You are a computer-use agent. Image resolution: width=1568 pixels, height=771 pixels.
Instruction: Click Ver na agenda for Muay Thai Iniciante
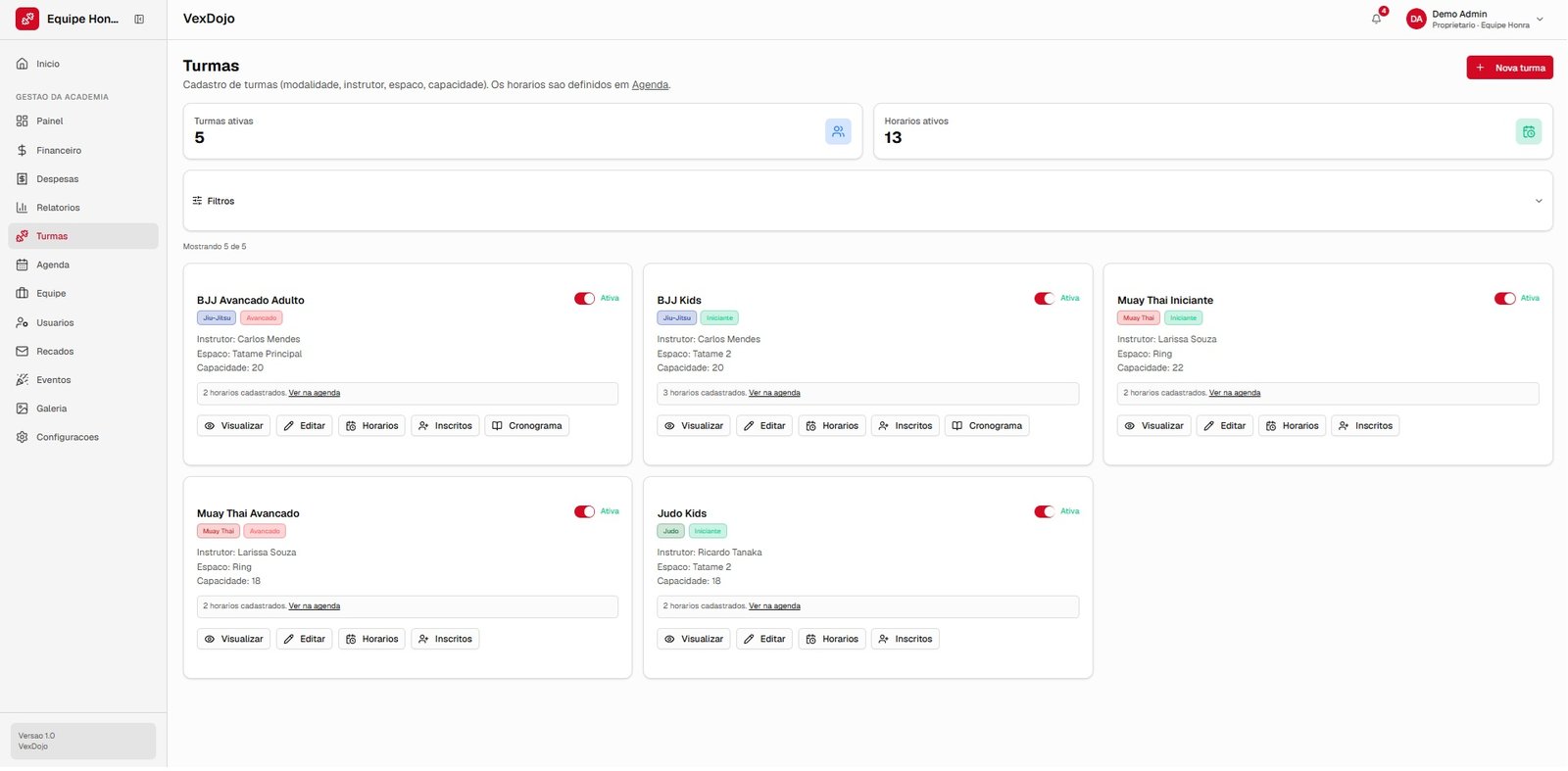point(1235,393)
